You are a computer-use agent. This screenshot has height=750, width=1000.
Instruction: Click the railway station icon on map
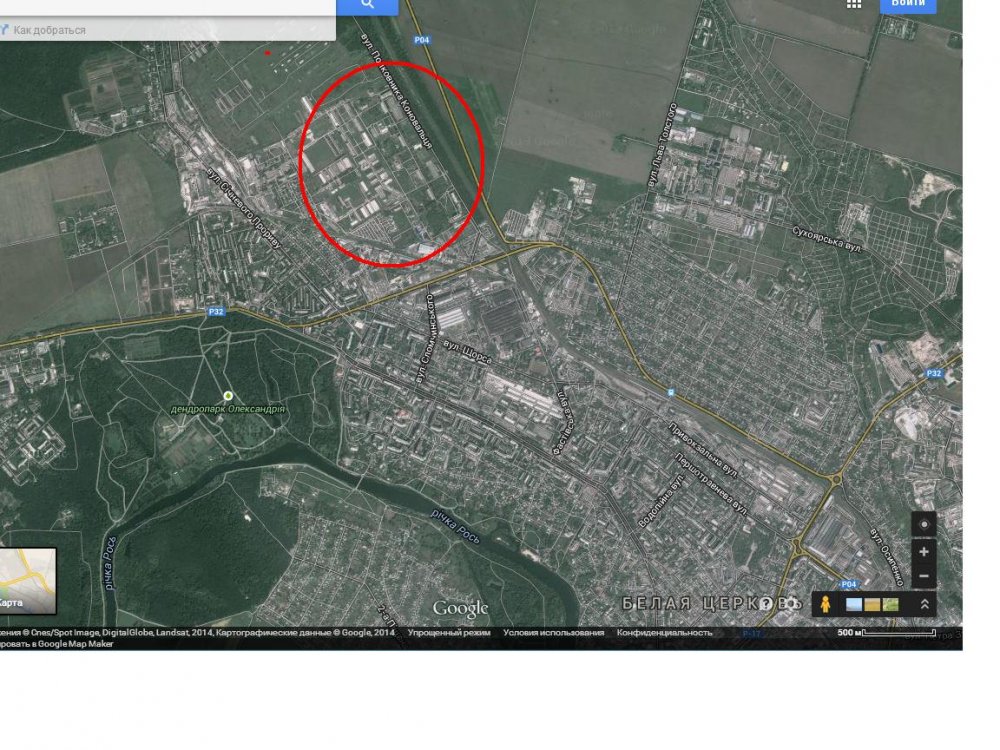point(670,392)
